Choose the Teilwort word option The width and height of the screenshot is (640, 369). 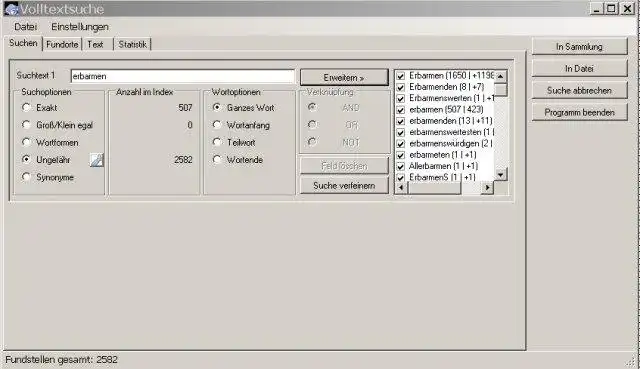tap(217, 142)
